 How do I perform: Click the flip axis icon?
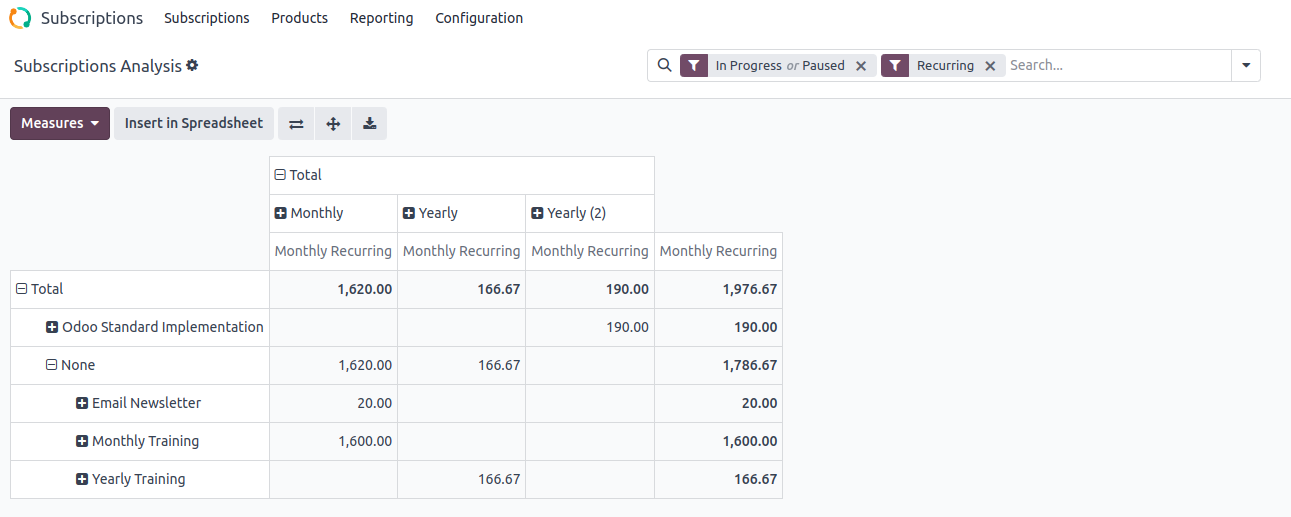[x=296, y=124]
